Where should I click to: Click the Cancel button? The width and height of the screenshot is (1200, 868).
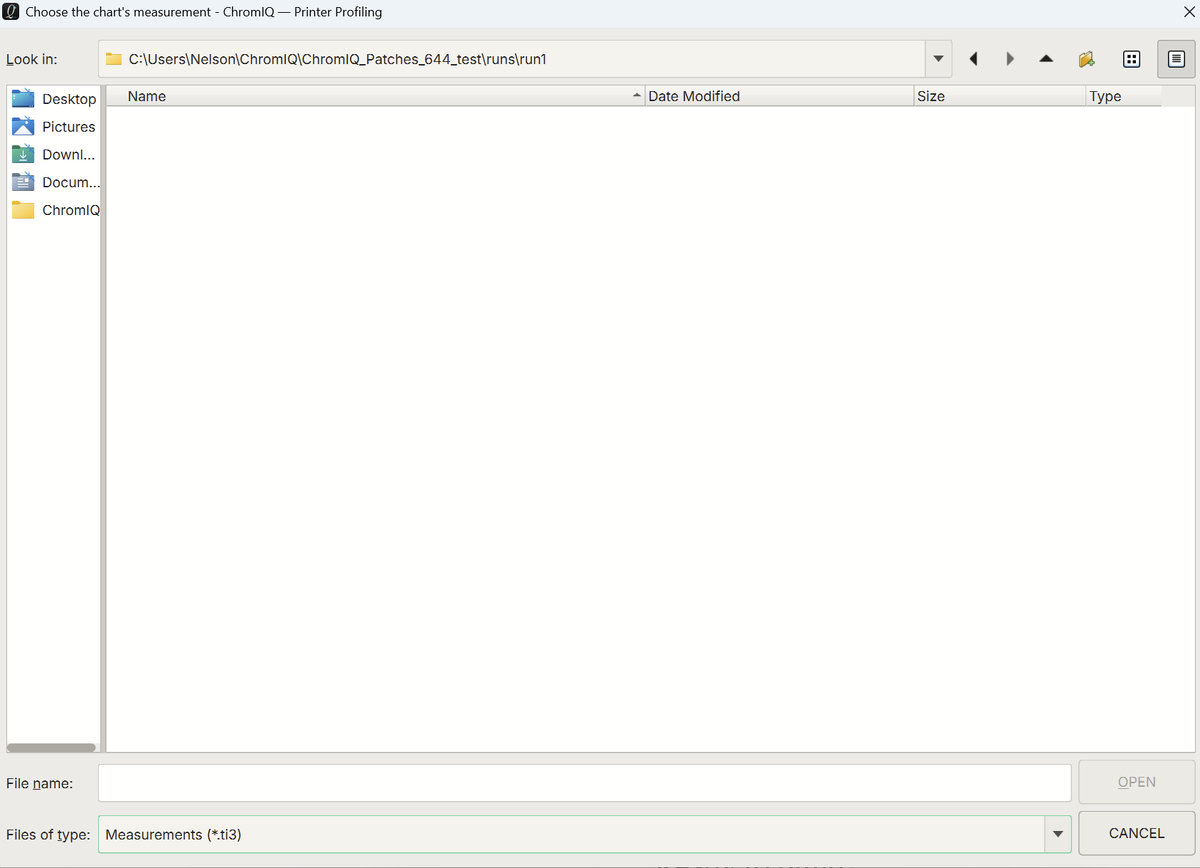[1137, 833]
